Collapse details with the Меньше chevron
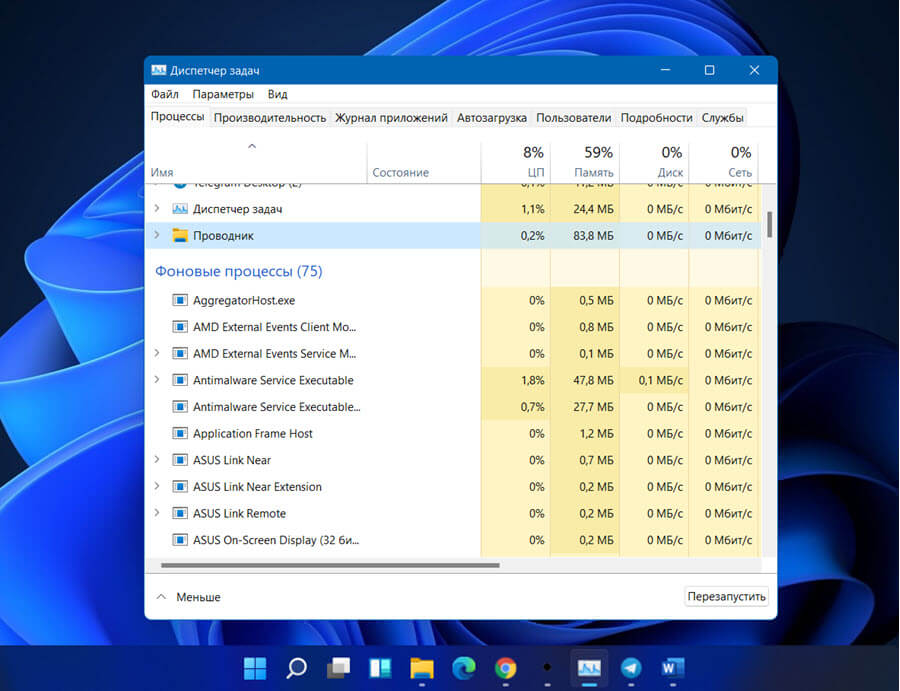The image size is (900, 691). point(161,597)
